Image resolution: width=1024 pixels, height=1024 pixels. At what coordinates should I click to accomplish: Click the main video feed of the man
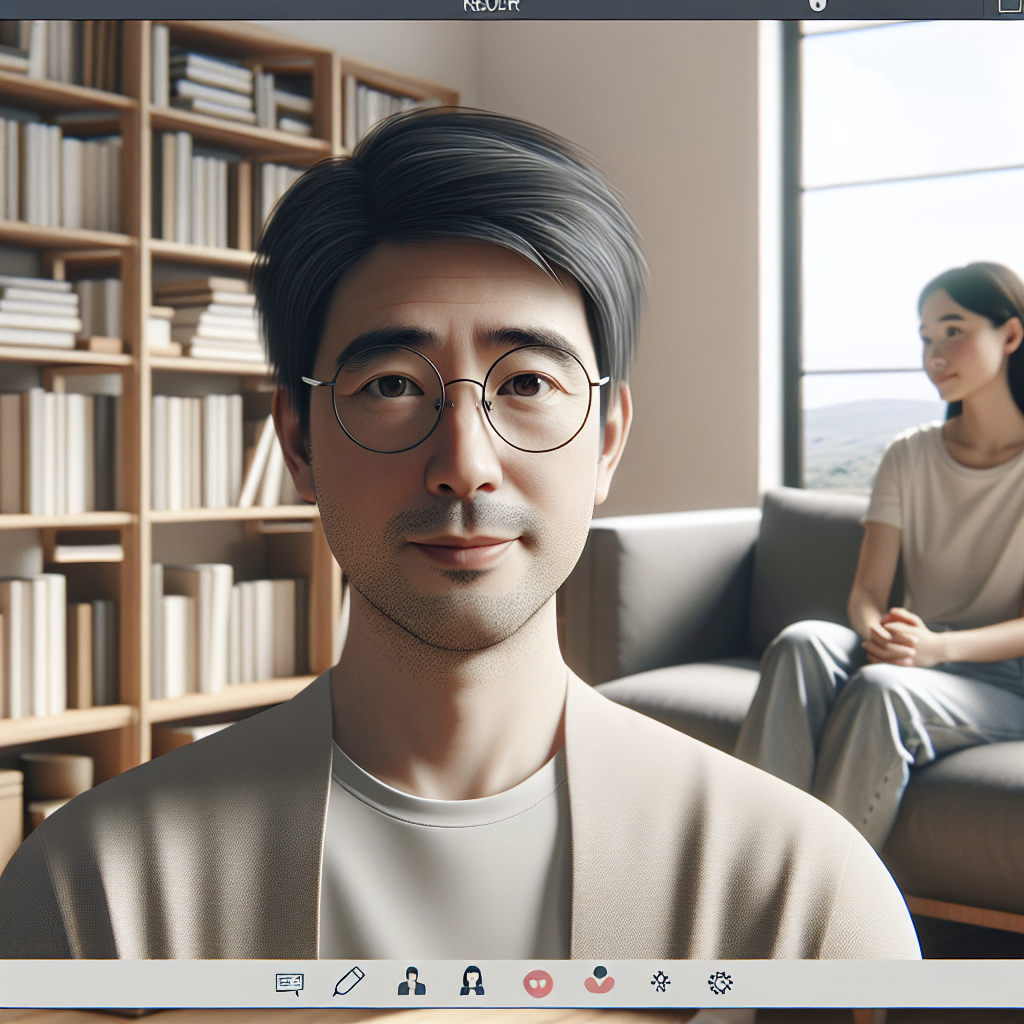click(x=512, y=490)
